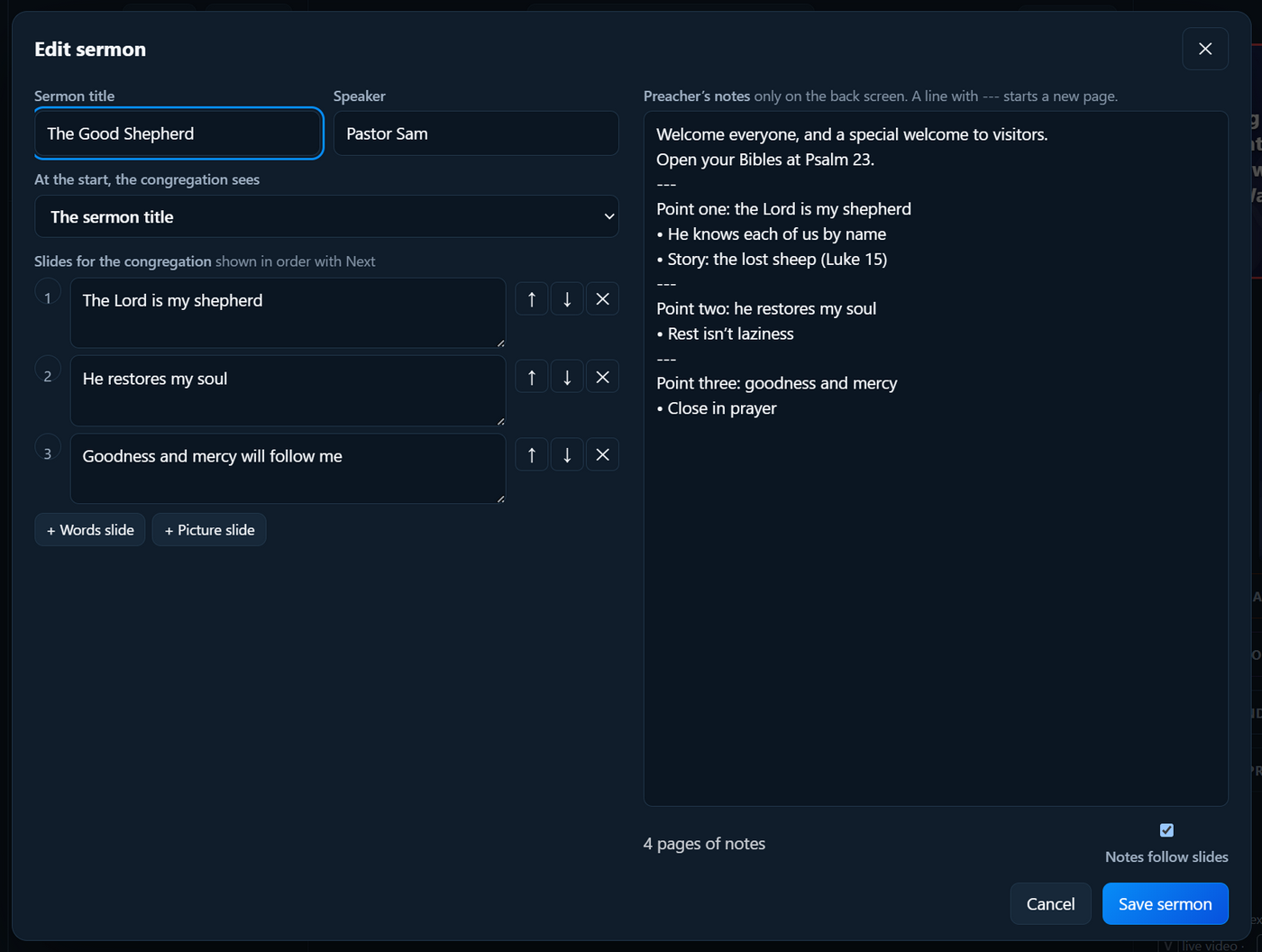
Task: Click Save sermon
Action: 1165,903
